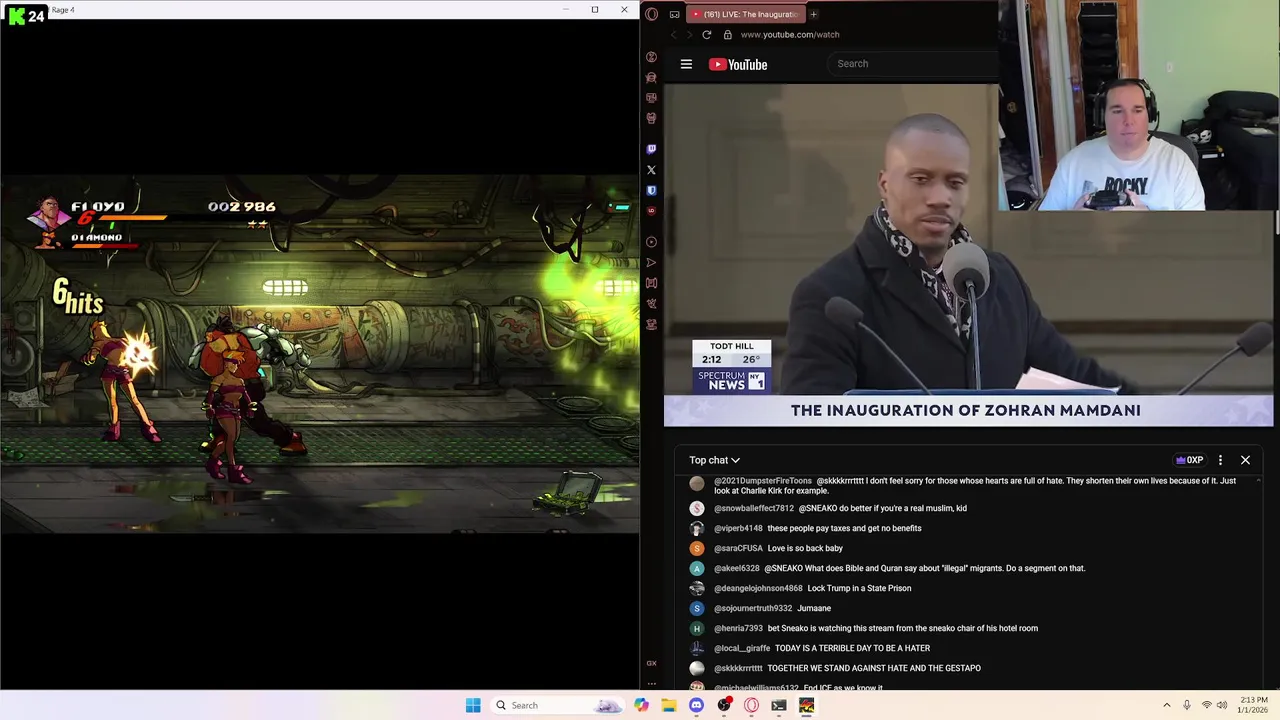Open the GX Cleaner sidebar icon

coord(651,304)
